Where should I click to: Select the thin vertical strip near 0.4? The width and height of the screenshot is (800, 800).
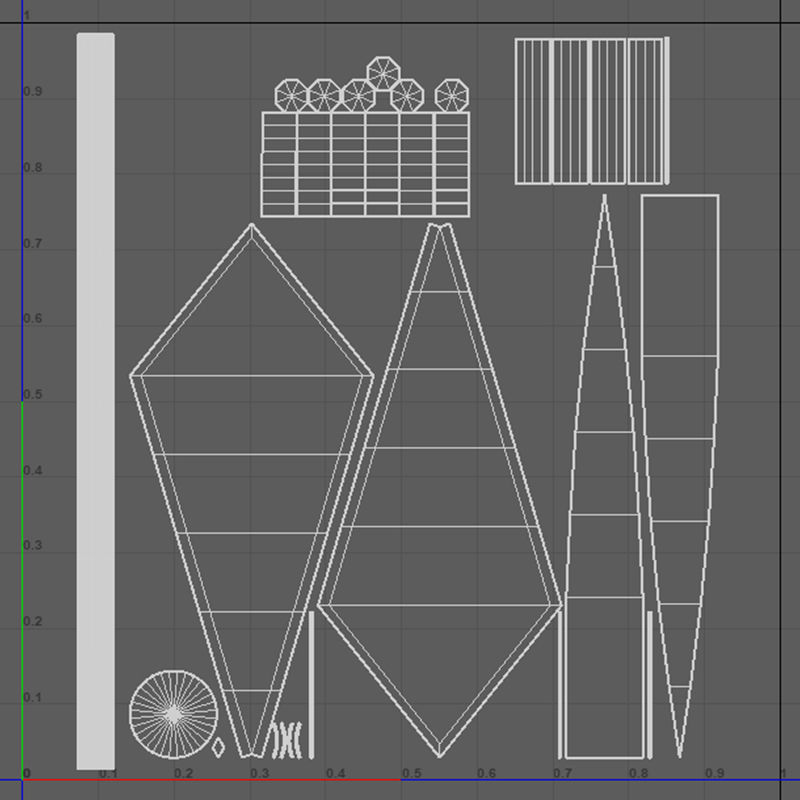pos(311,685)
